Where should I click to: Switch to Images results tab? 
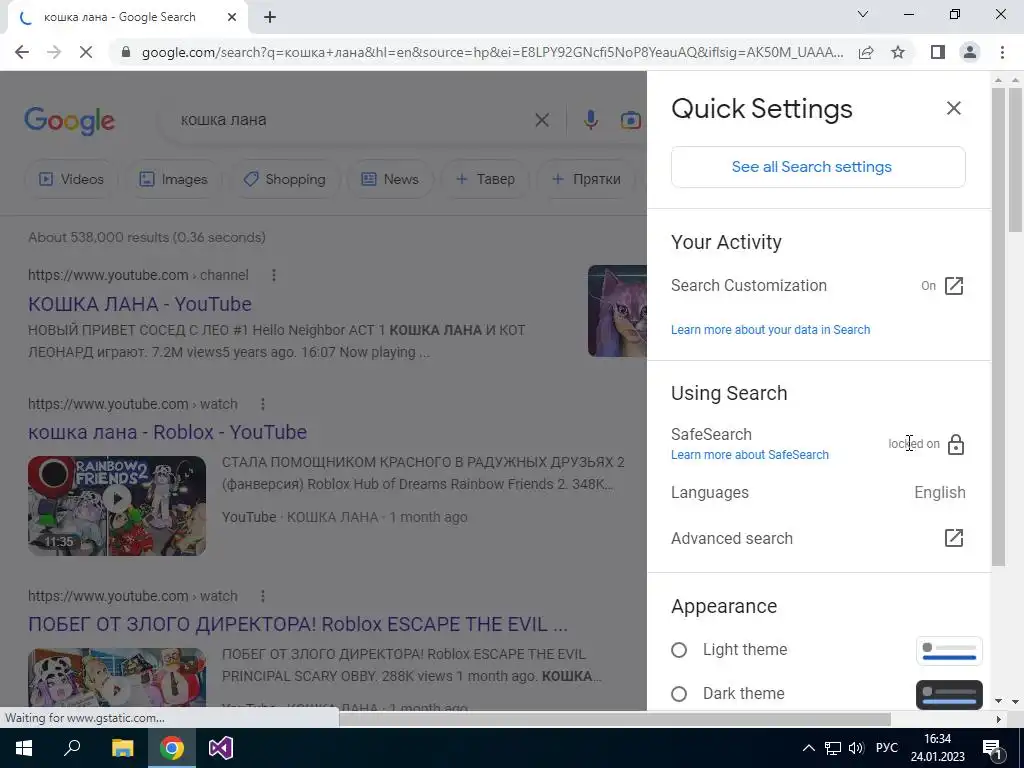pyautogui.click(x=173, y=179)
